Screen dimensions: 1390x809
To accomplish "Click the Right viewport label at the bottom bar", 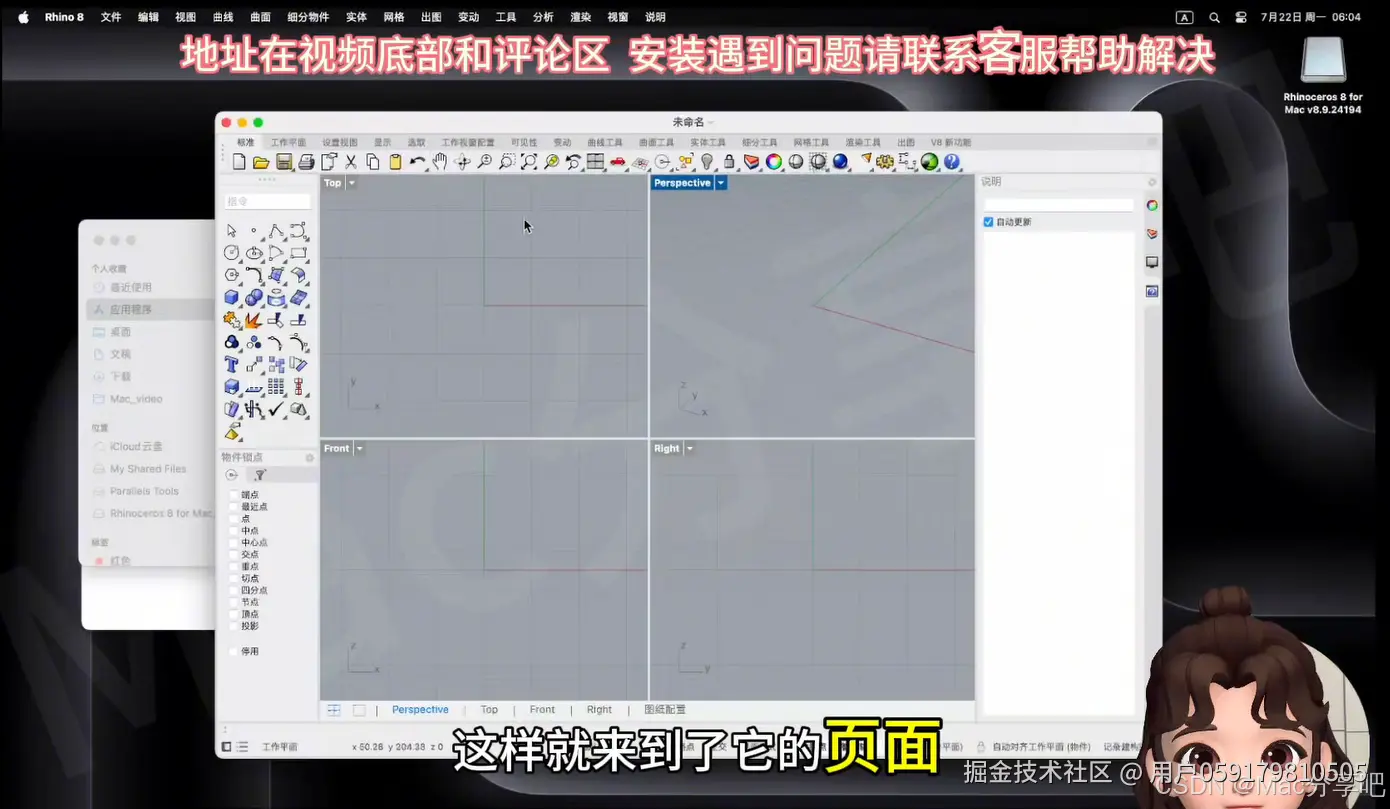I will [598, 709].
